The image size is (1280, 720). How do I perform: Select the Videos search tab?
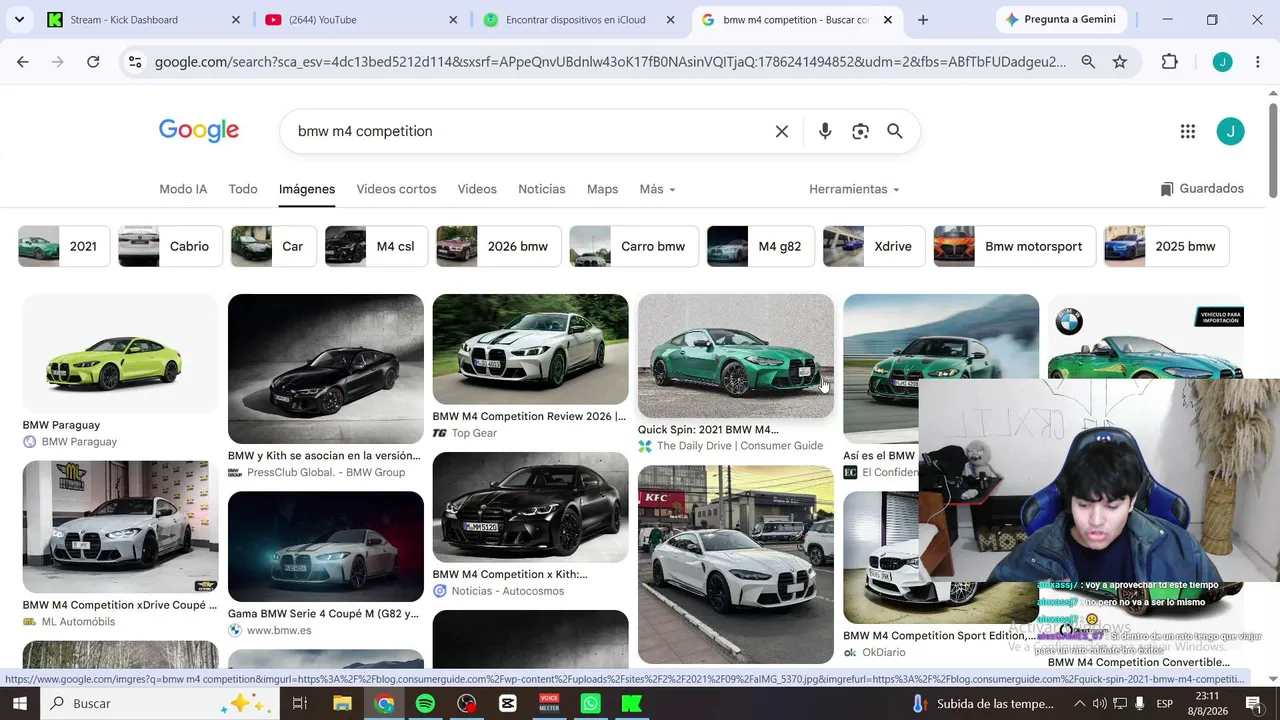tap(477, 189)
